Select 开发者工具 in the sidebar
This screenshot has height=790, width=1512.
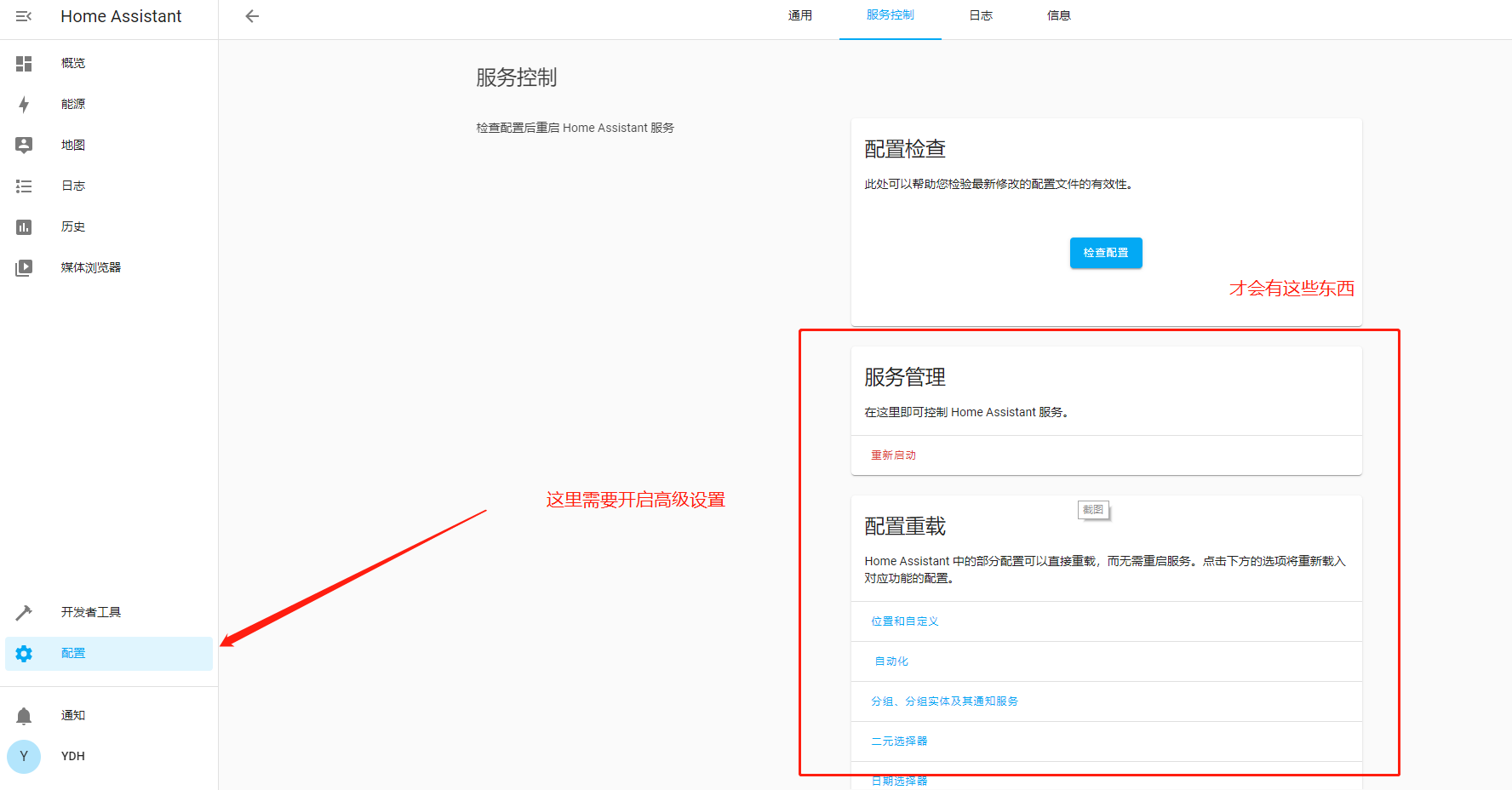(91, 612)
